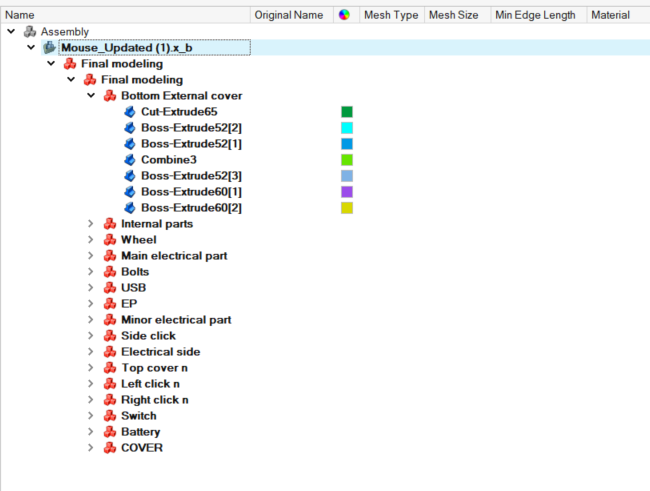Expand the COVER tree node
This screenshot has height=491, width=650.
point(91,448)
